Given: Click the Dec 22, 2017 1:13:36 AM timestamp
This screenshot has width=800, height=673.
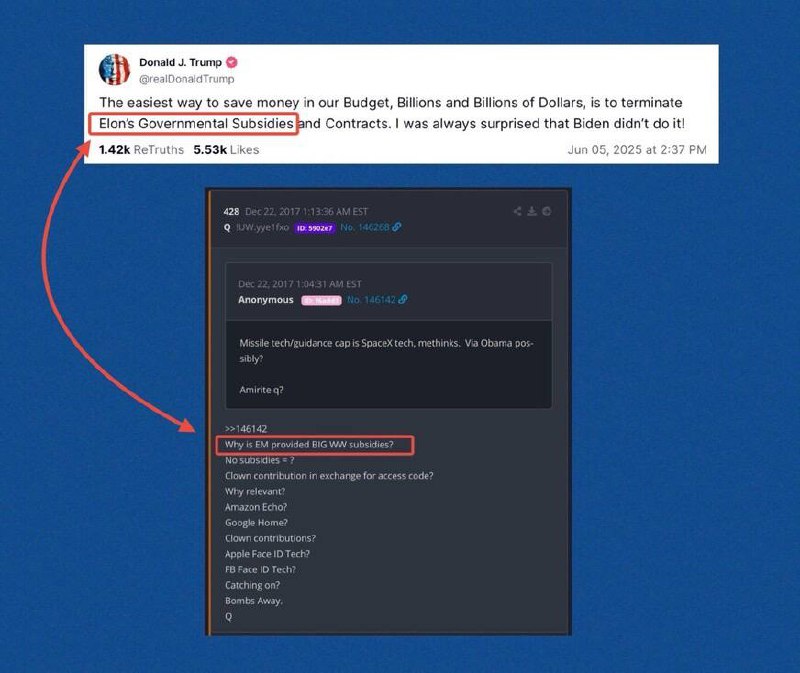Looking at the screenshot, I should pyautogui.click(x=306, y=211).
